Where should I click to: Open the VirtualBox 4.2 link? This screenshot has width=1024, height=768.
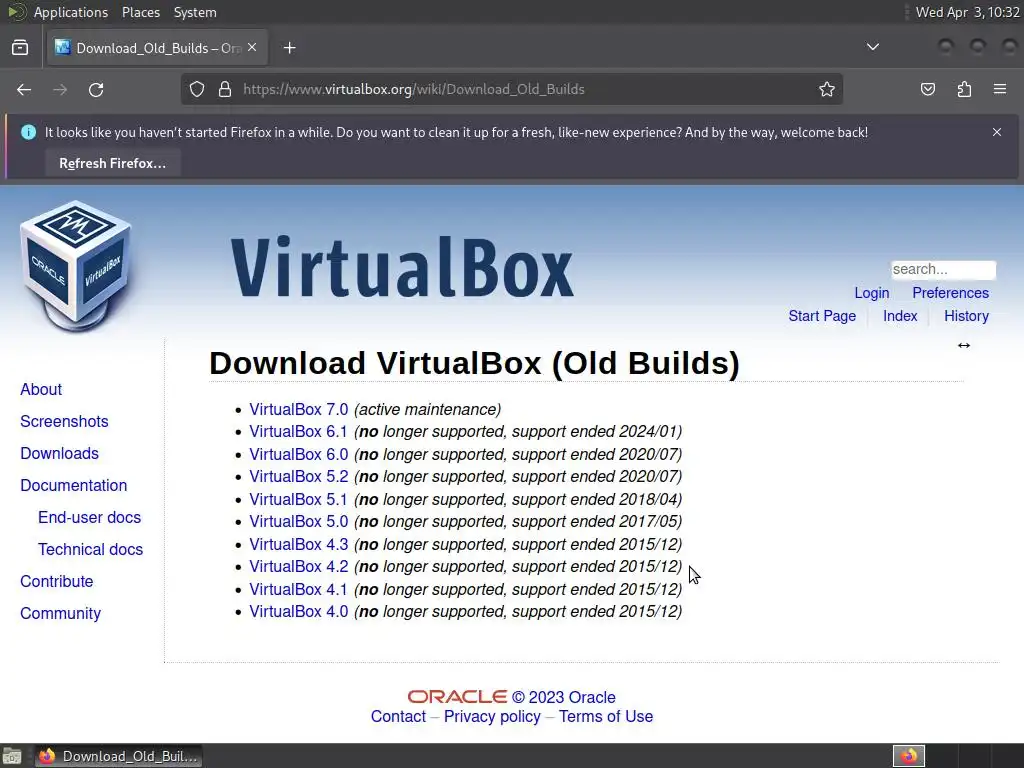(298, 567)
